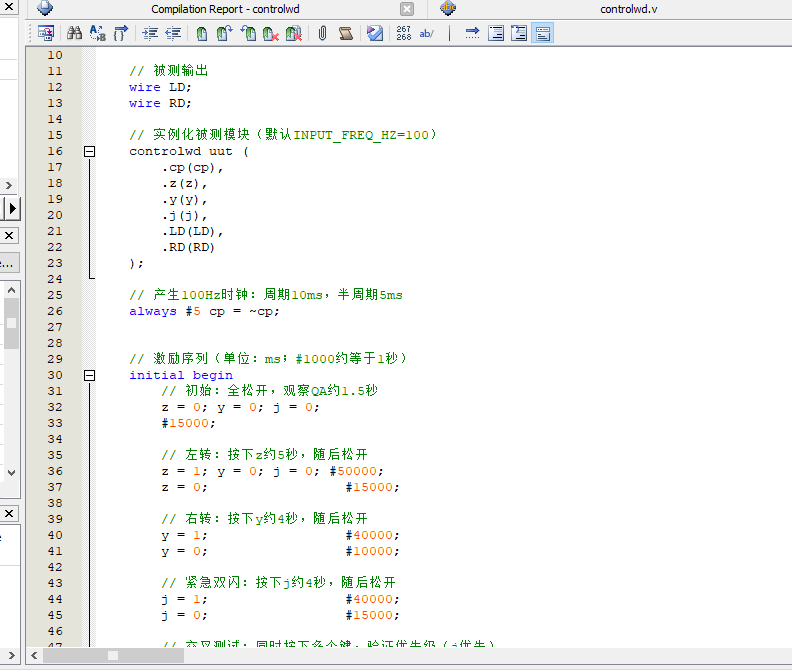The height and width of the screenshot is (672, 792).
Task: Toggle whitespace display arrow icon
Action: (x=472, y=33)
